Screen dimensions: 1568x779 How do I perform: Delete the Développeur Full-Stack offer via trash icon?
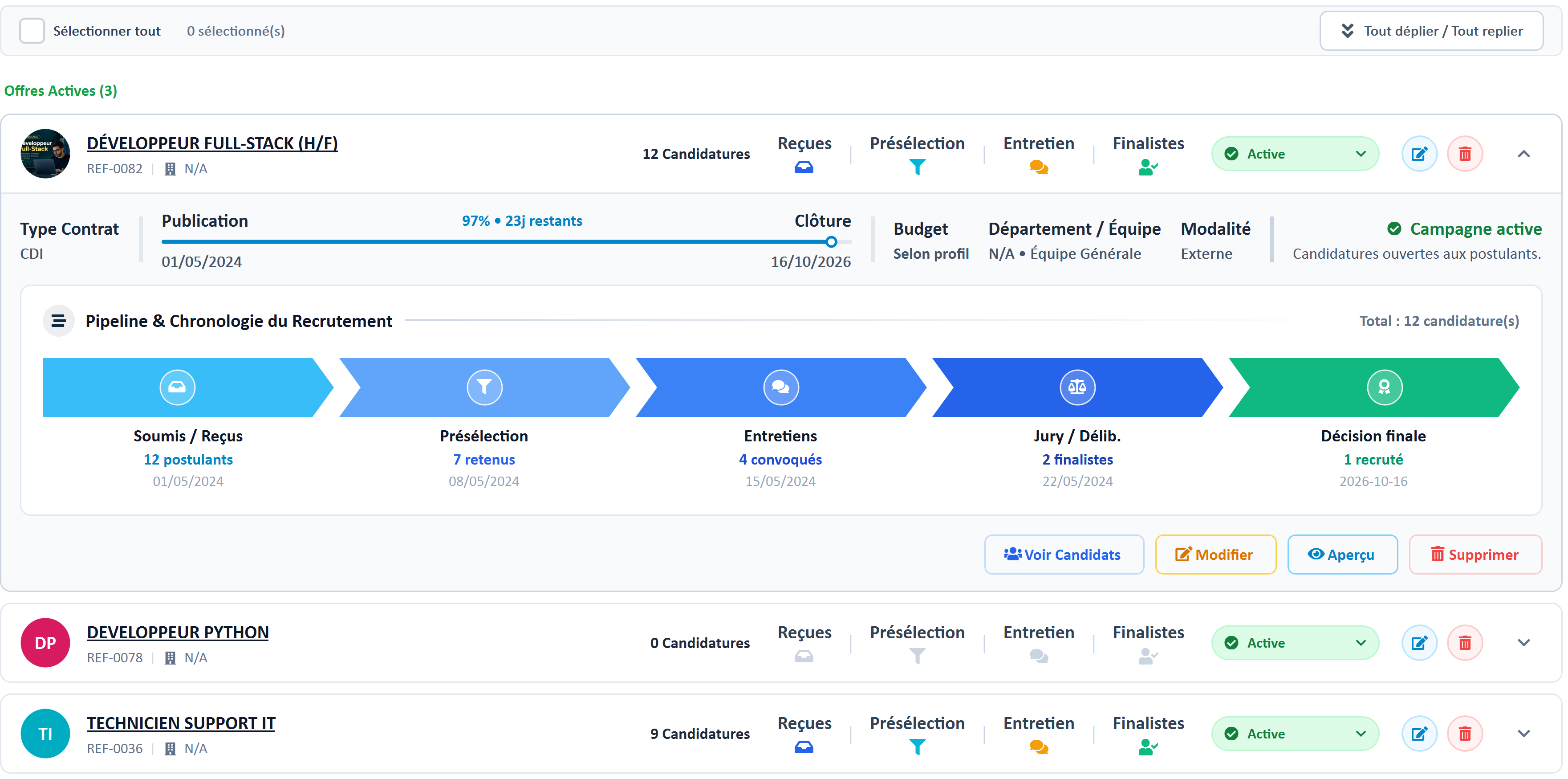pyautogui.click(x=1465, y=154)
